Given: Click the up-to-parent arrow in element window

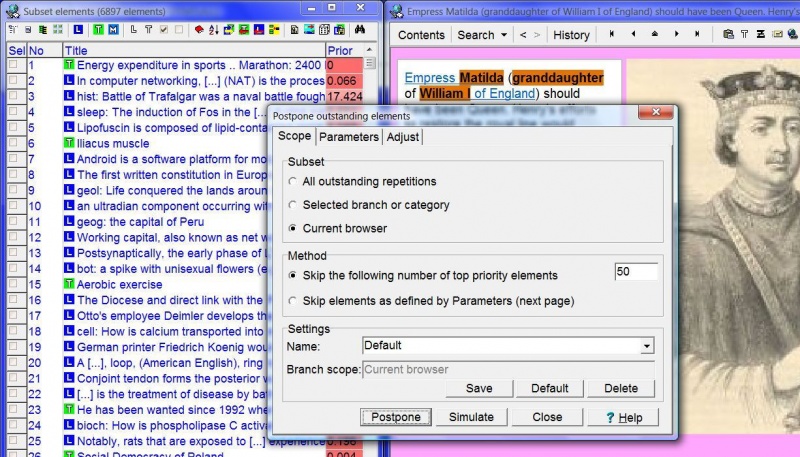Looking at the screenshot, I should coord(655,34).
